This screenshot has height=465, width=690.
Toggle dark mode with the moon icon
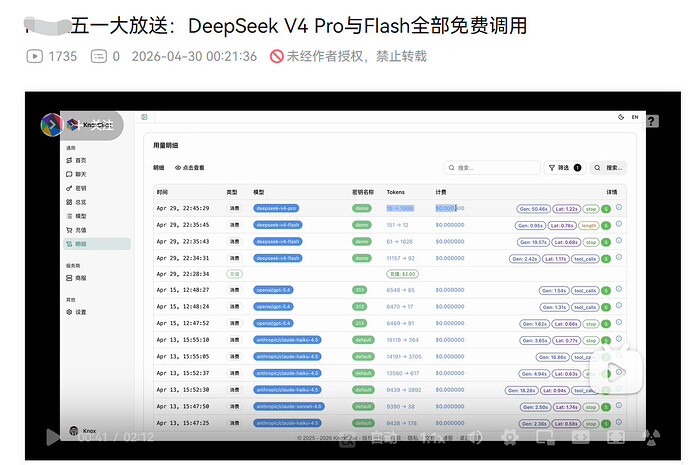(x=621, y=117)
